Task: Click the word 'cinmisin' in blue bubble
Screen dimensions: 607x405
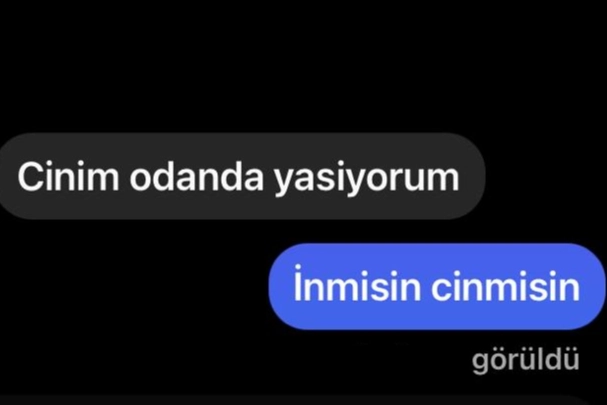Action: pos(505,287)
